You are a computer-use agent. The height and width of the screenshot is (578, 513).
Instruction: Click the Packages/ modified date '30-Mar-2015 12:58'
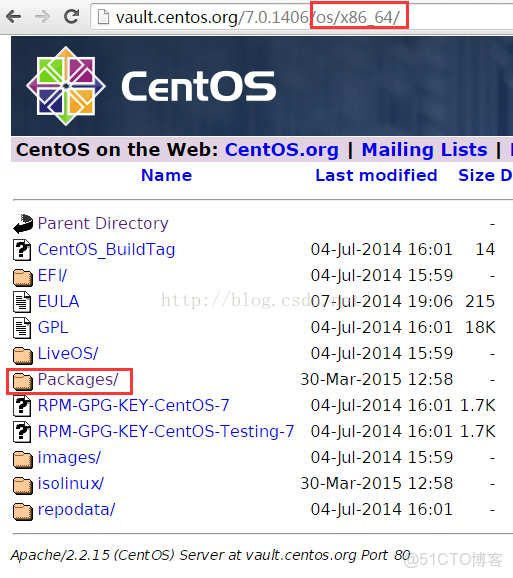click(x=377, y=380)
